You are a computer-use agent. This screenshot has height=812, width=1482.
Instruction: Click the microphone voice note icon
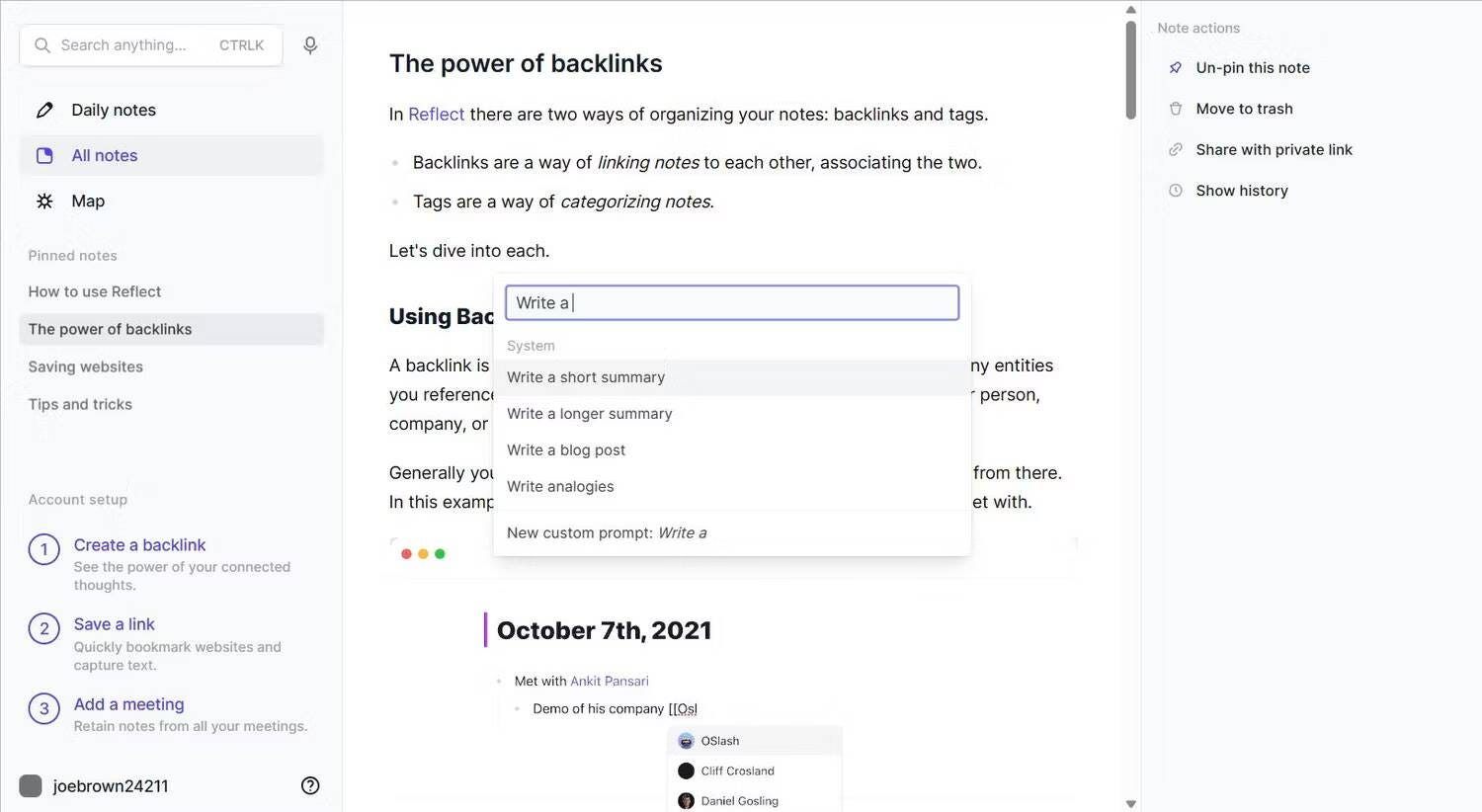pos(310,45)
